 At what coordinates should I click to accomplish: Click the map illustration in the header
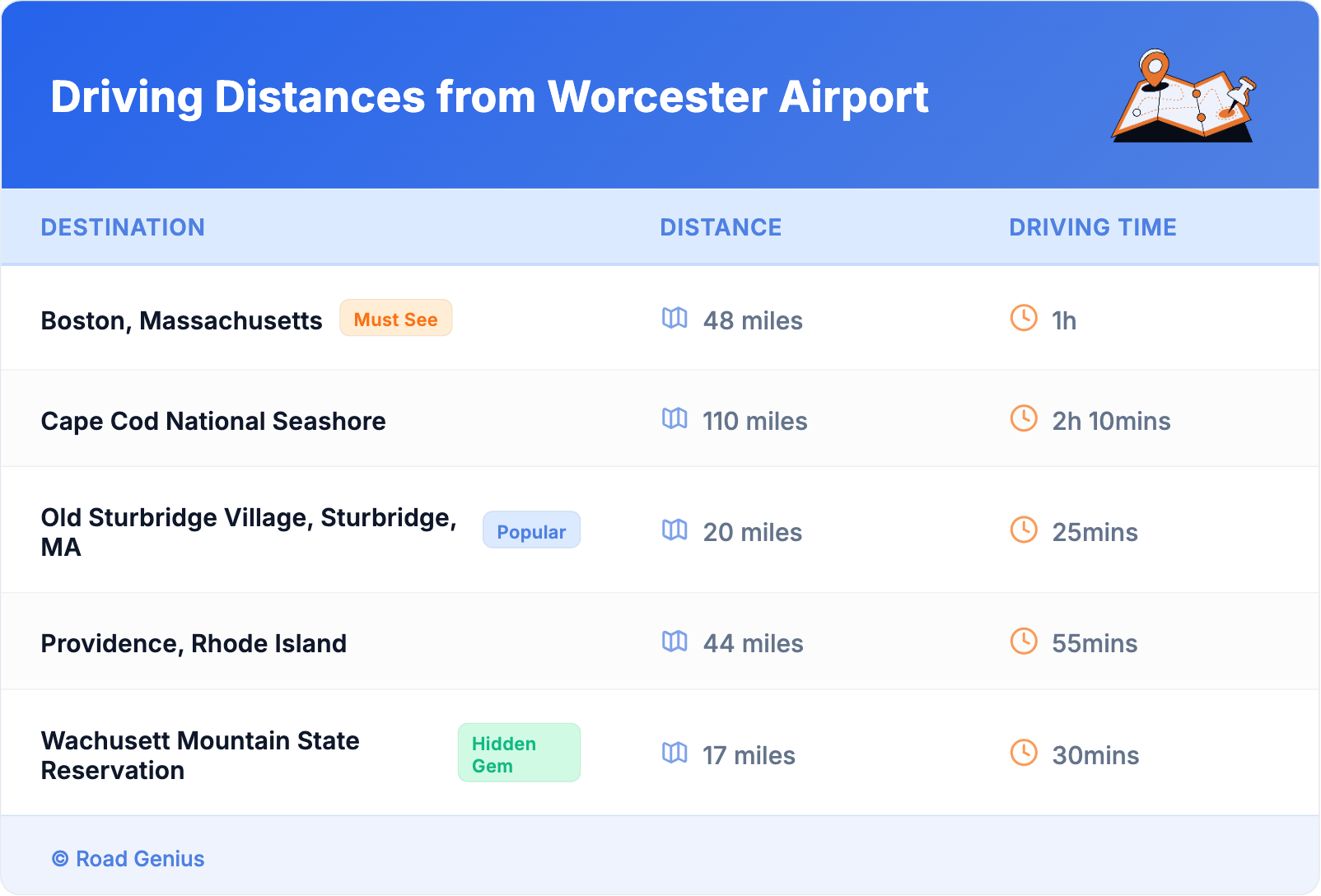[1183, 97]
